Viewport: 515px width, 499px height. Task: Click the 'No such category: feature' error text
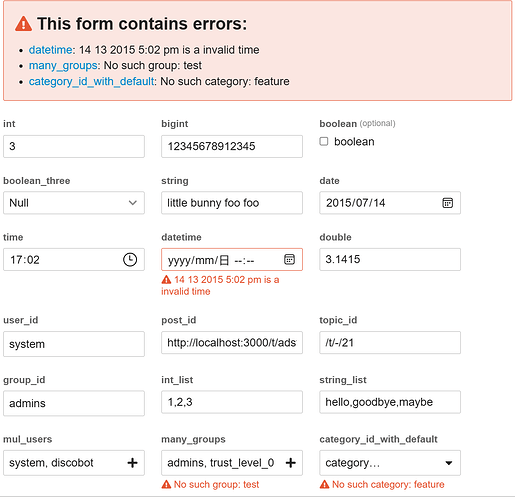388,484
